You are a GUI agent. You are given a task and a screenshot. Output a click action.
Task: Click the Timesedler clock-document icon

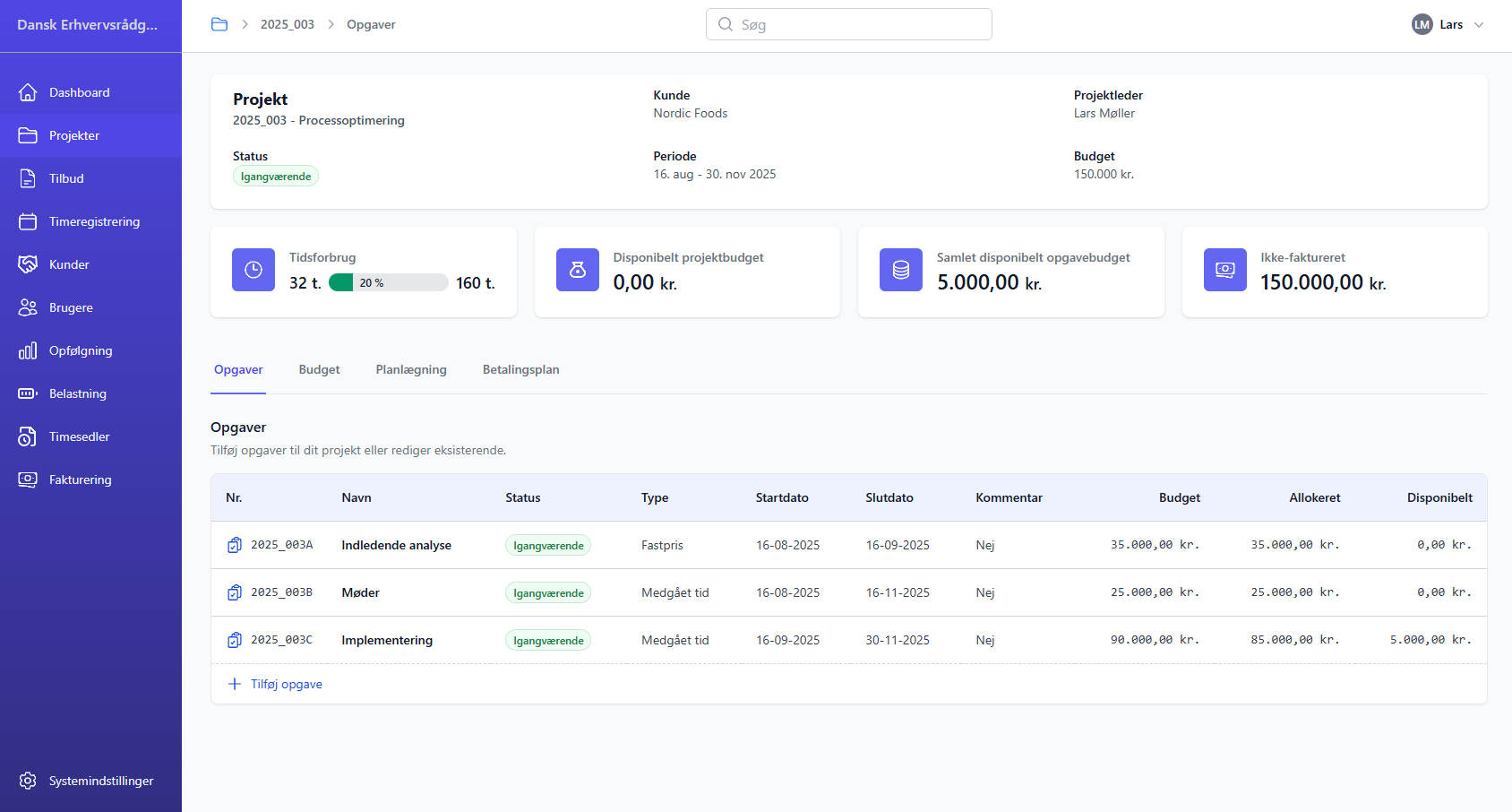point(28,436)
